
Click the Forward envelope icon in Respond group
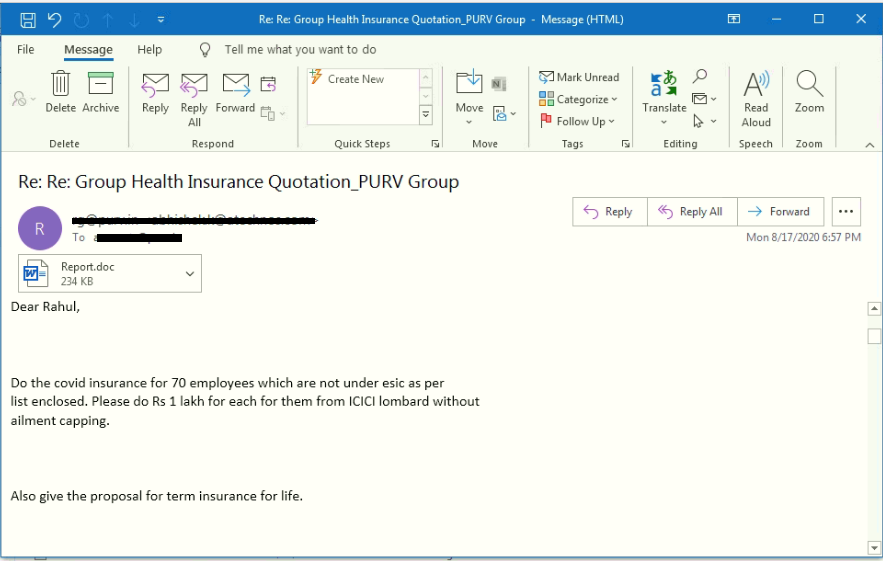click(x=235, y=84)
